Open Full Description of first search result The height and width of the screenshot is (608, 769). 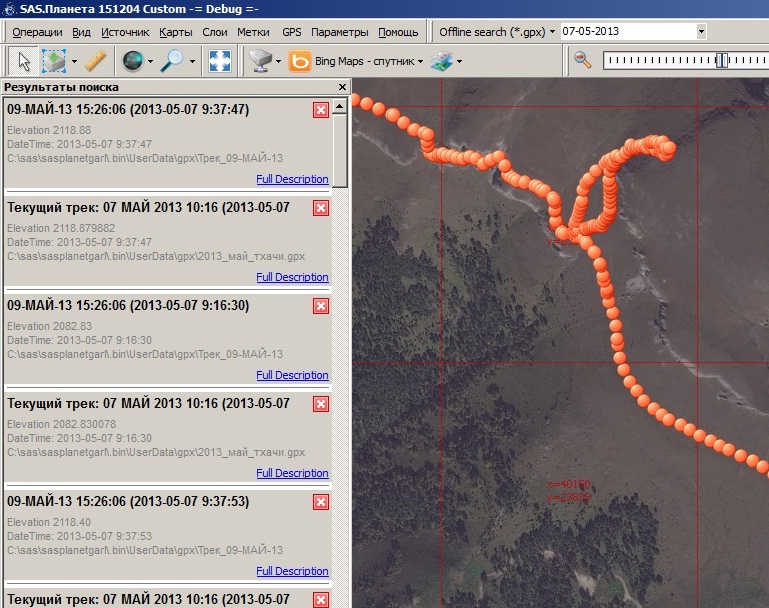click(292, 179)
